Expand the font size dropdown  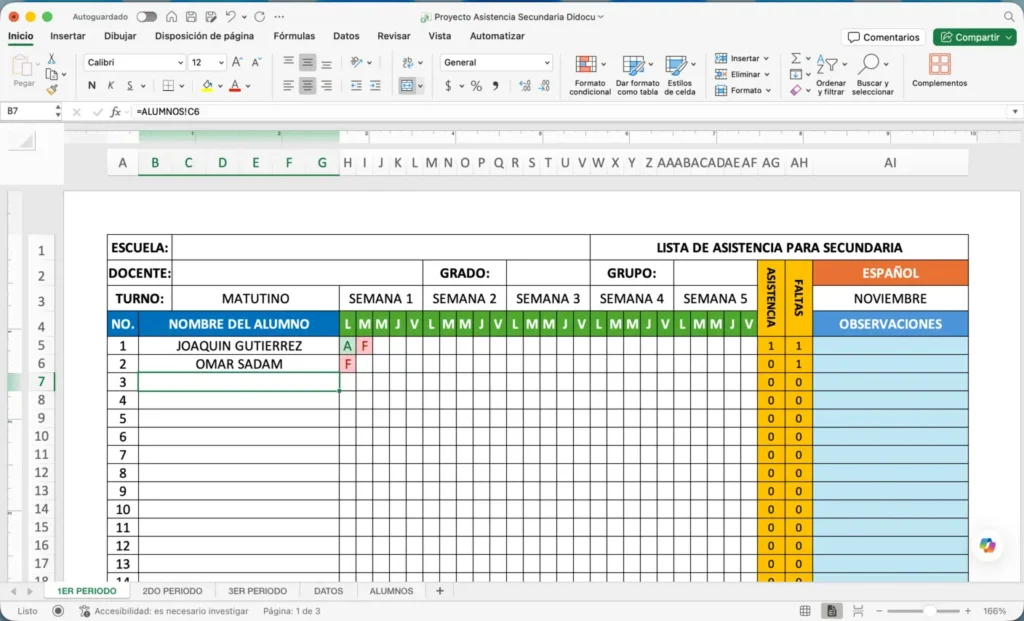click(207, 62)
